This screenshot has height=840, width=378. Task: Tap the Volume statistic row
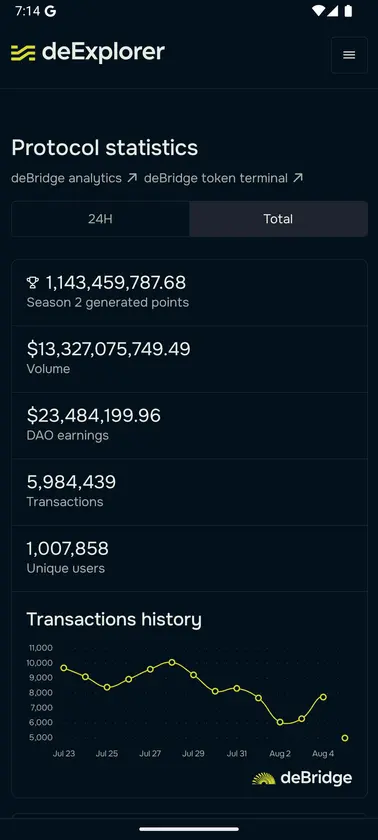click(190, 359)
